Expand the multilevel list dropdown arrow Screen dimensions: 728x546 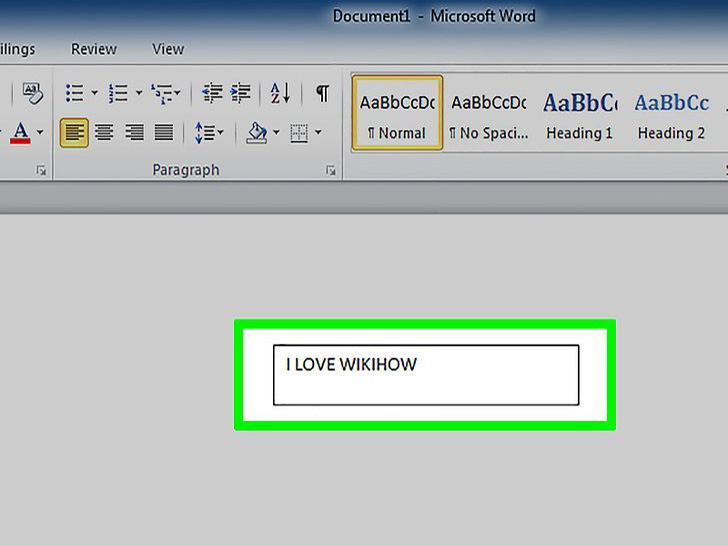(177, 93)
